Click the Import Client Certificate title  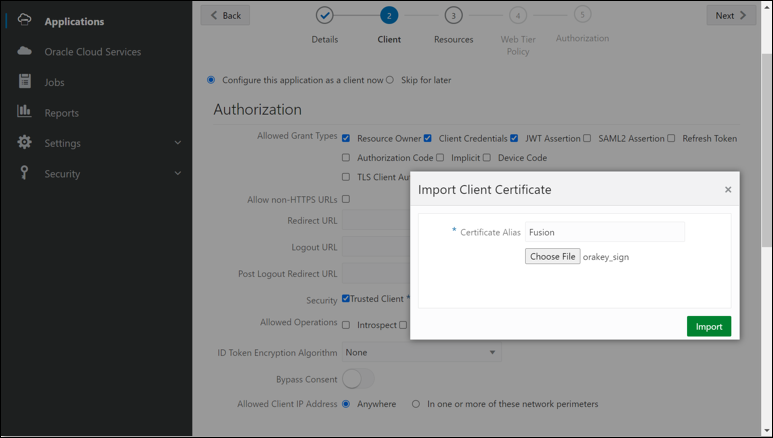485,189
